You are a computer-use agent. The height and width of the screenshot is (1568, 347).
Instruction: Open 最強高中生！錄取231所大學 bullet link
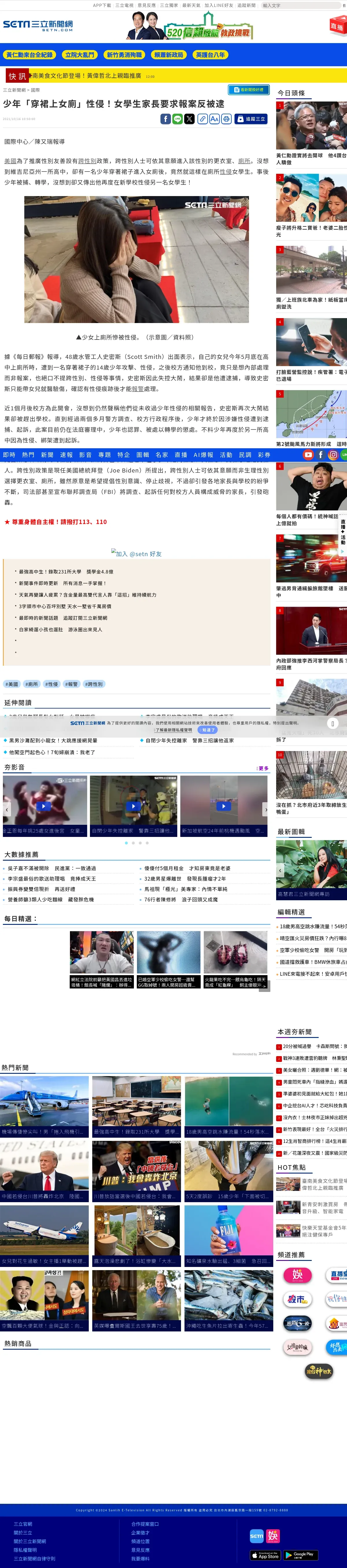[x=66, y=571]
